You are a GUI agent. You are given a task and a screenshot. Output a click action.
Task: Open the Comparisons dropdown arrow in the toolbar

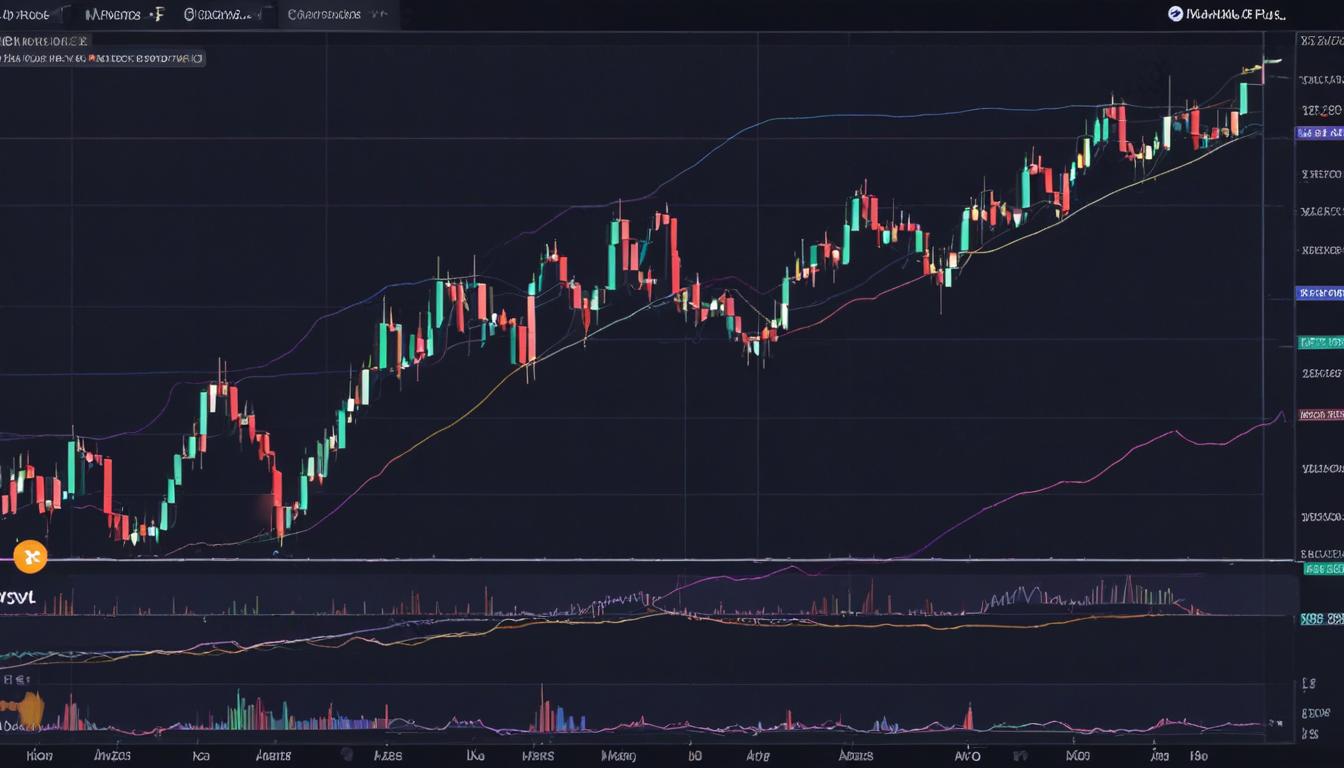coord(376,14)
